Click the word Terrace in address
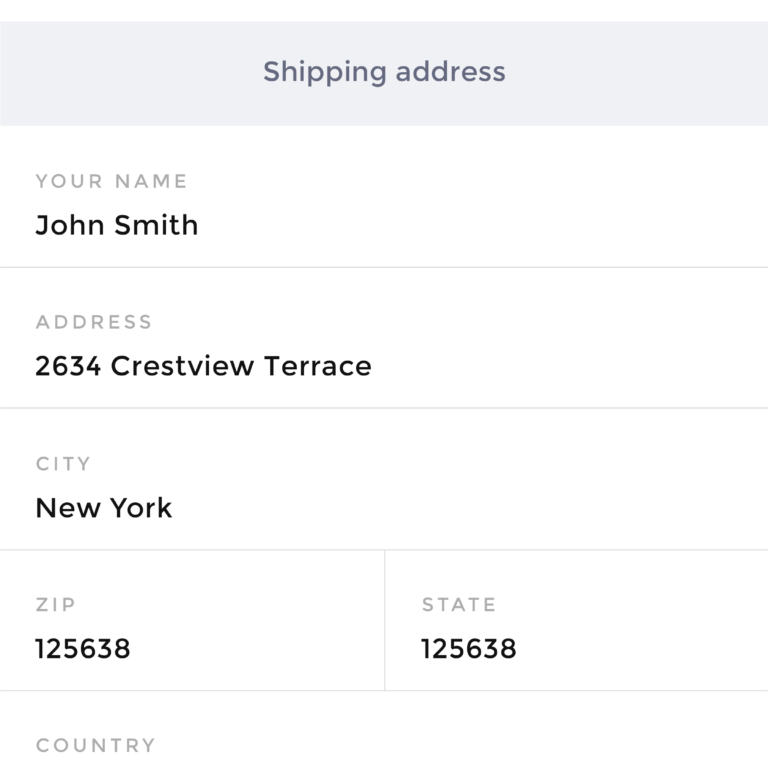The width and height of the screenshot is (768, 768). (317, 366)
